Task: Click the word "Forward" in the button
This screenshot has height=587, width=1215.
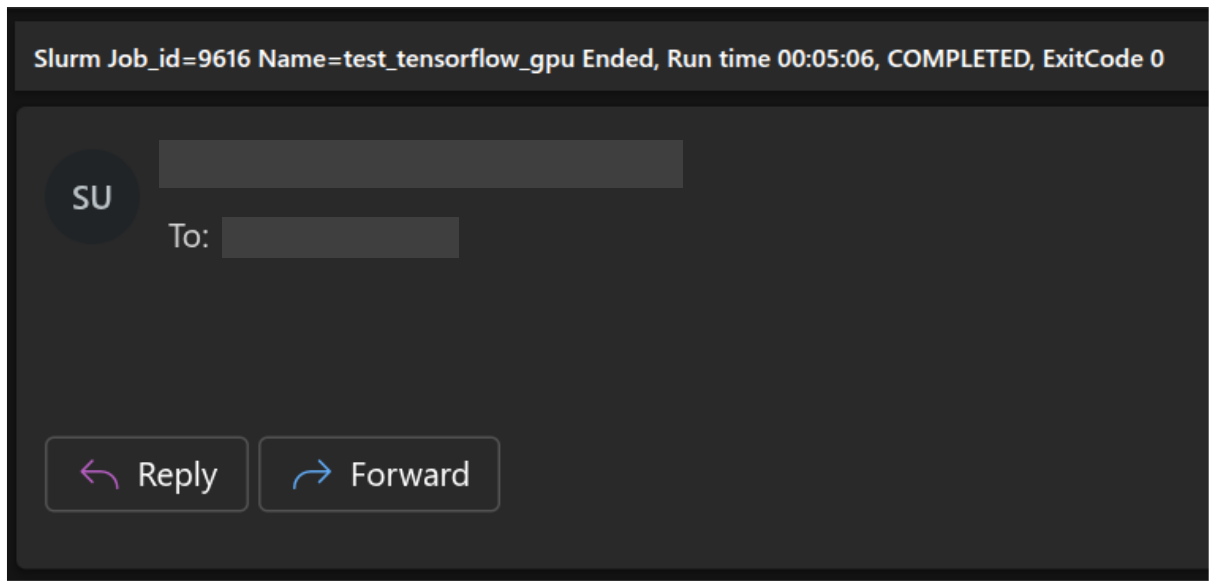Action: [410, 474]
